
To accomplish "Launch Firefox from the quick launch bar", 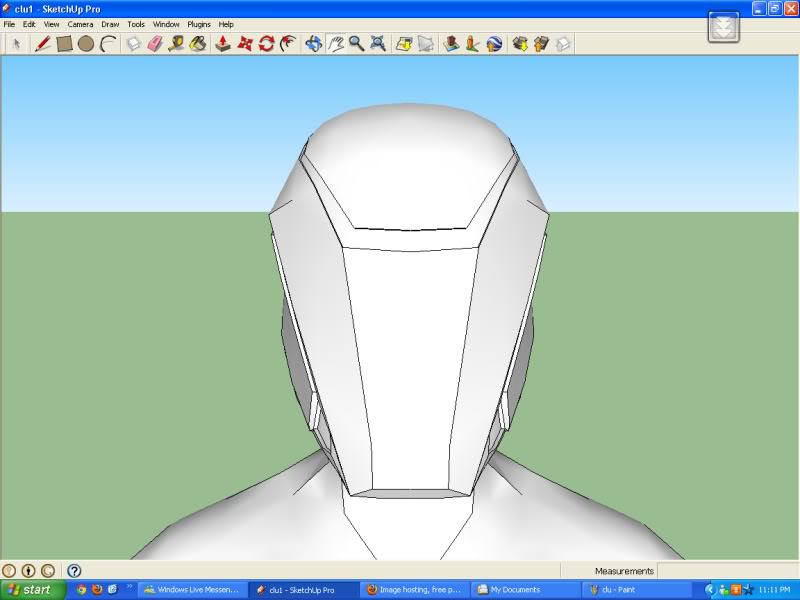I will (x=97, y=590).
